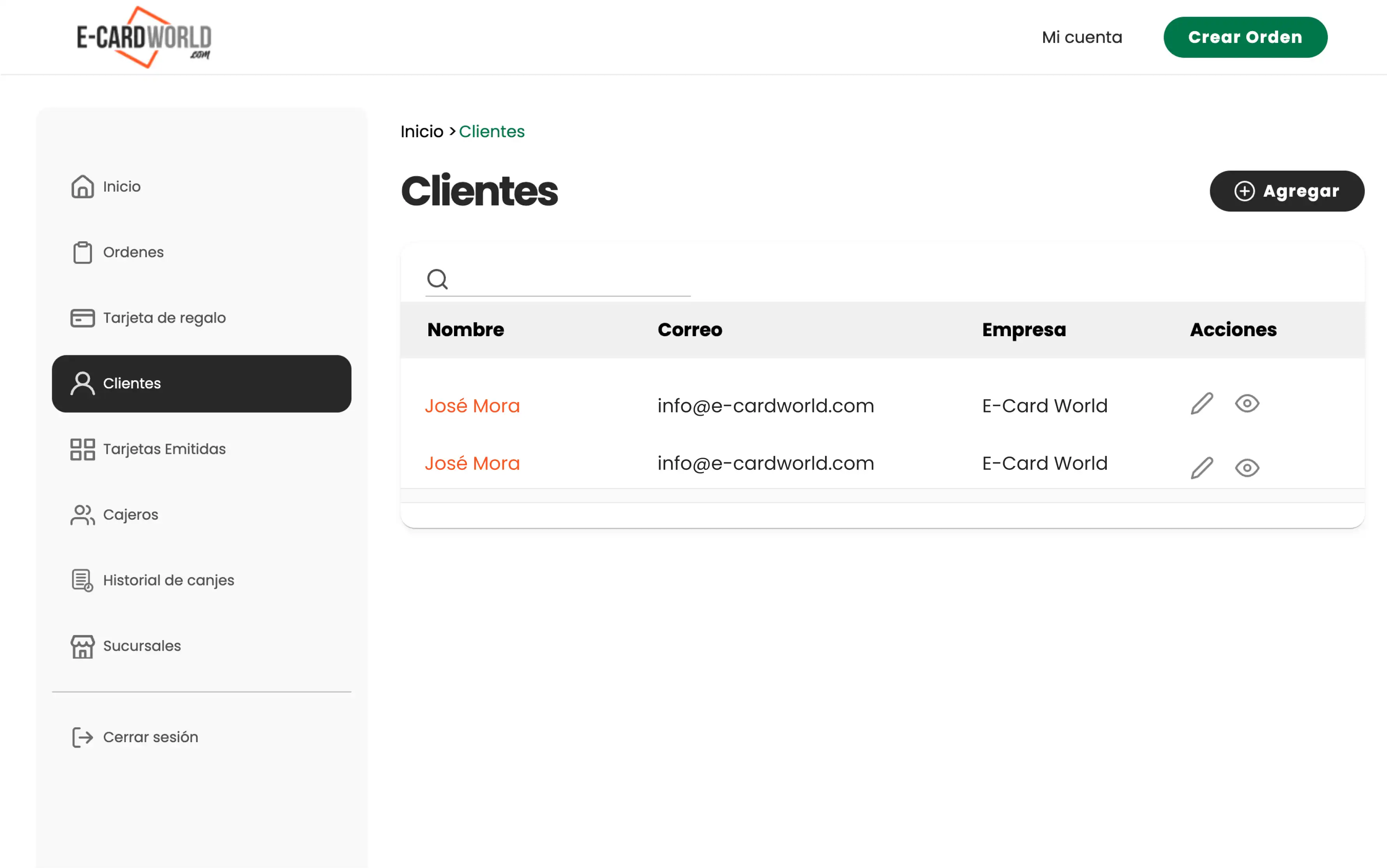Open Historial de canjes document icon
1387x868 pixels.
[x=82, y=580]
